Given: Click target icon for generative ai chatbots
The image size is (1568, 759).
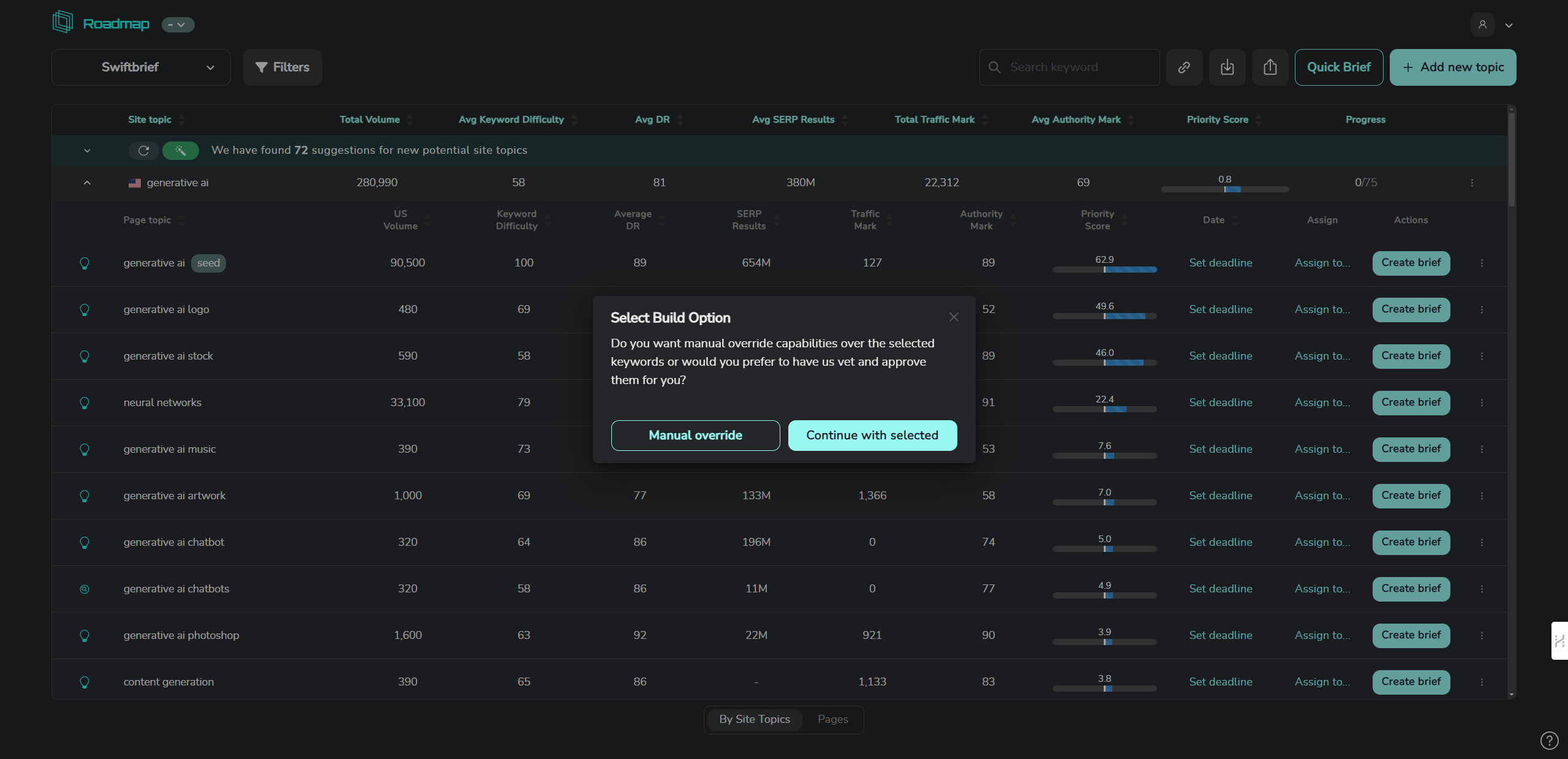Looking at the screenshot, I should point(85,589).
